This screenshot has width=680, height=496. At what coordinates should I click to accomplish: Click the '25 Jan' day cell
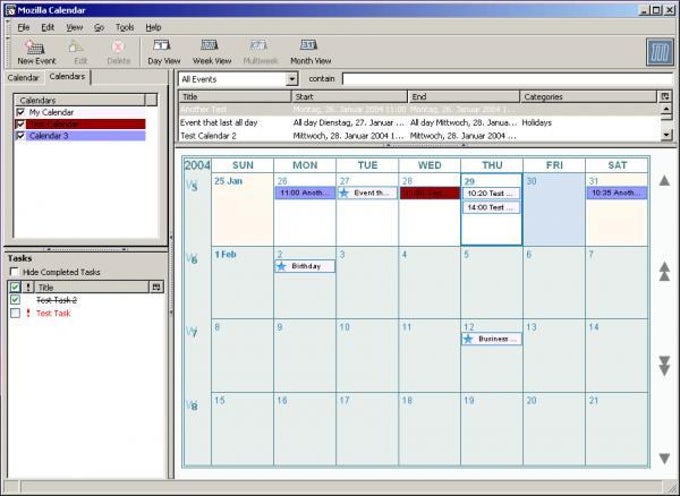(242, 210)
